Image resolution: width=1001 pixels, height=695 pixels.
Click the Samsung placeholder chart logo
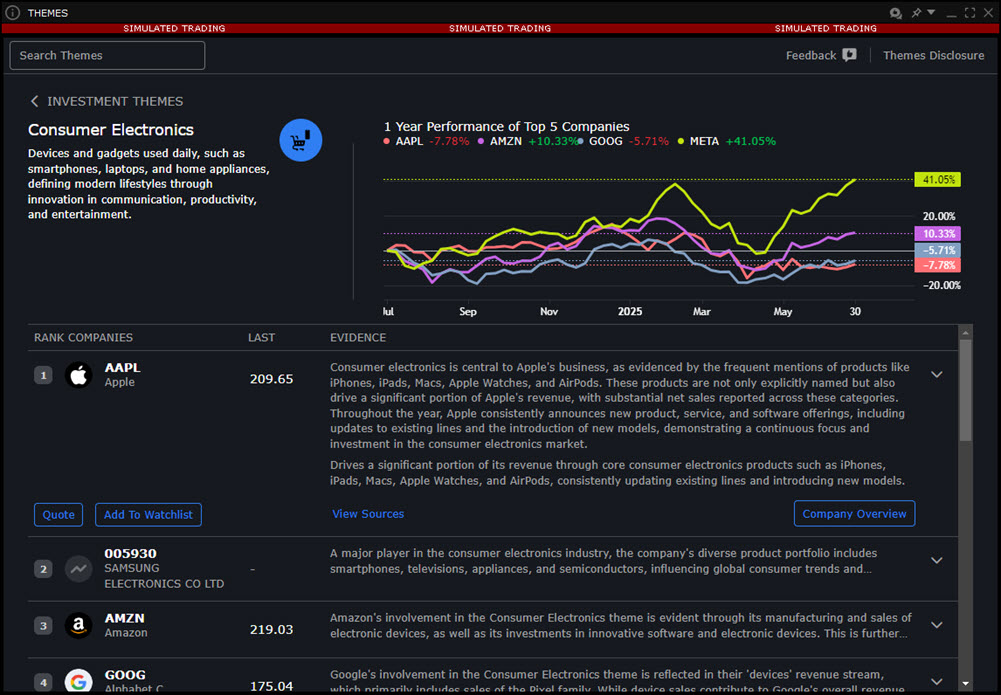(x=79, y=569)
